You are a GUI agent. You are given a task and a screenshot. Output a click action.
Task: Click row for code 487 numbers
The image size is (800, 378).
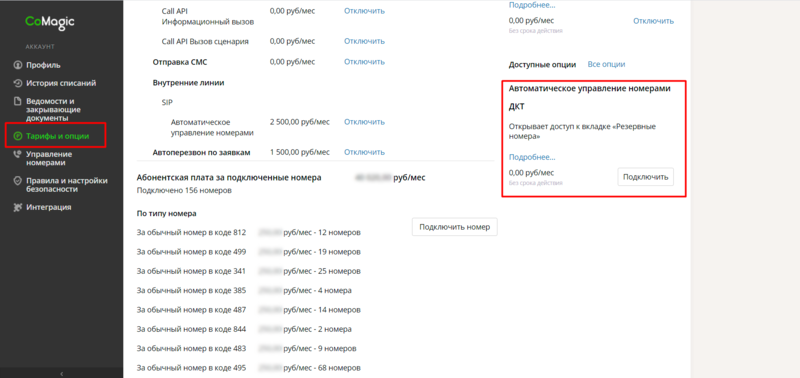tap(249, 310)
